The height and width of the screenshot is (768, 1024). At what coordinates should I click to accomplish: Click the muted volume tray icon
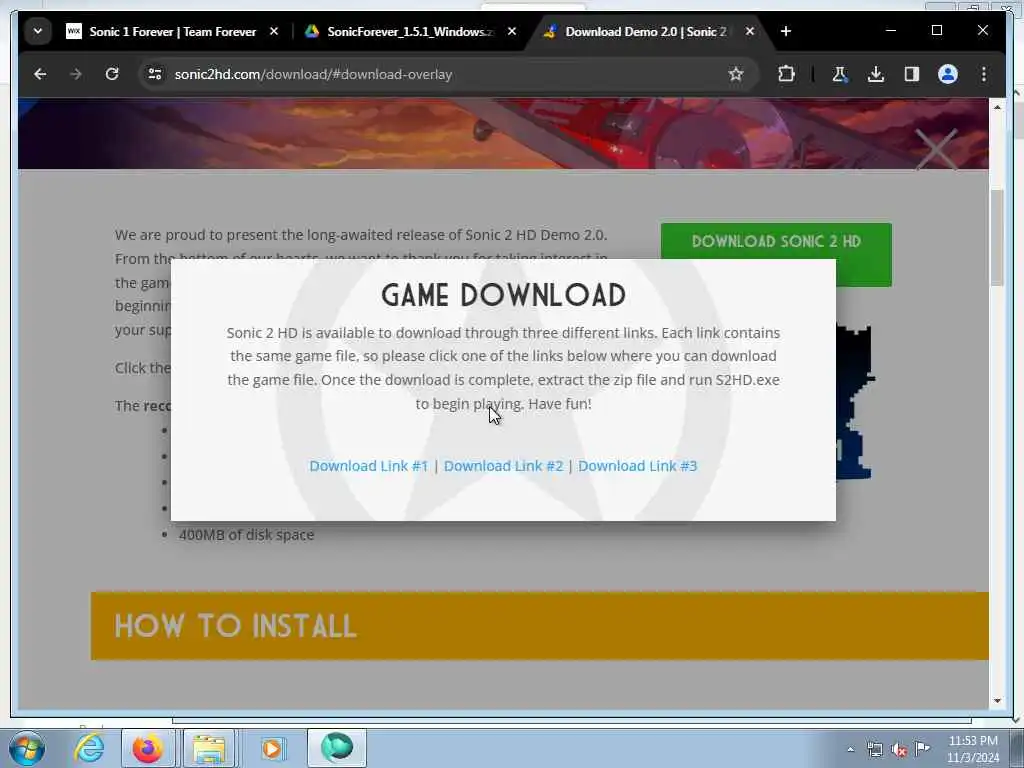tap(899, 750)
